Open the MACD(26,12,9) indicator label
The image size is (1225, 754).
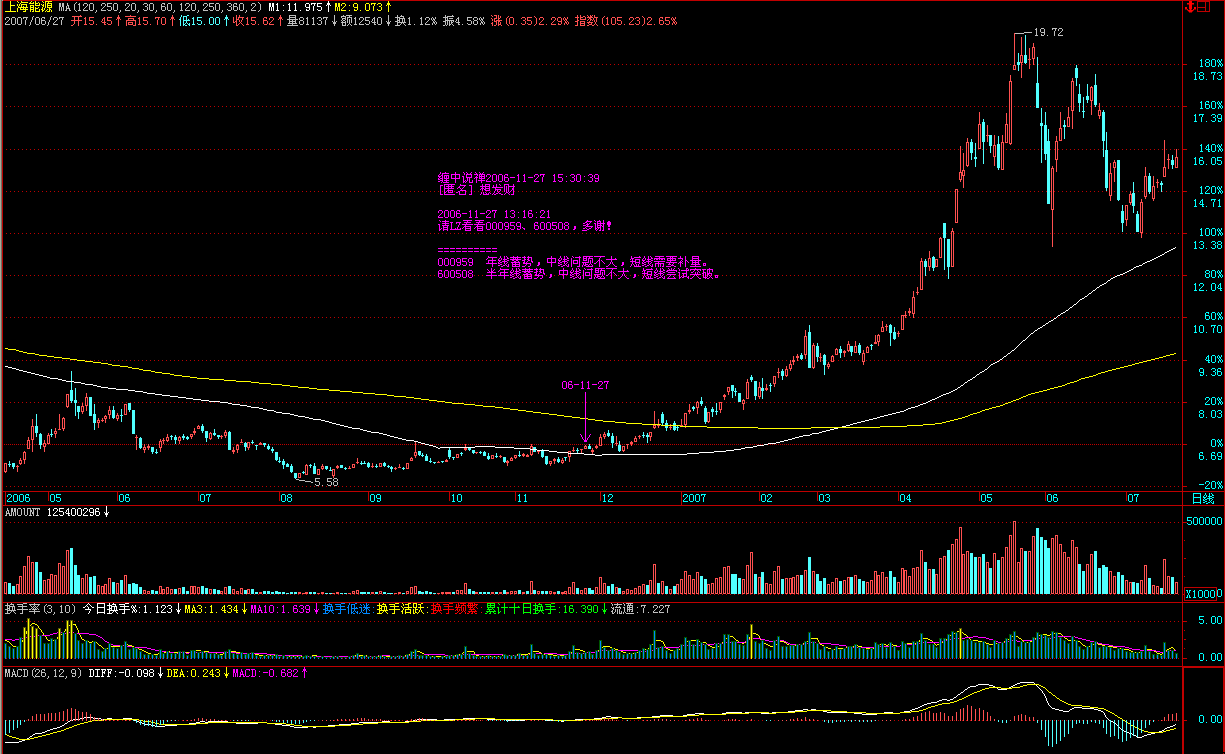click(40, 672)
